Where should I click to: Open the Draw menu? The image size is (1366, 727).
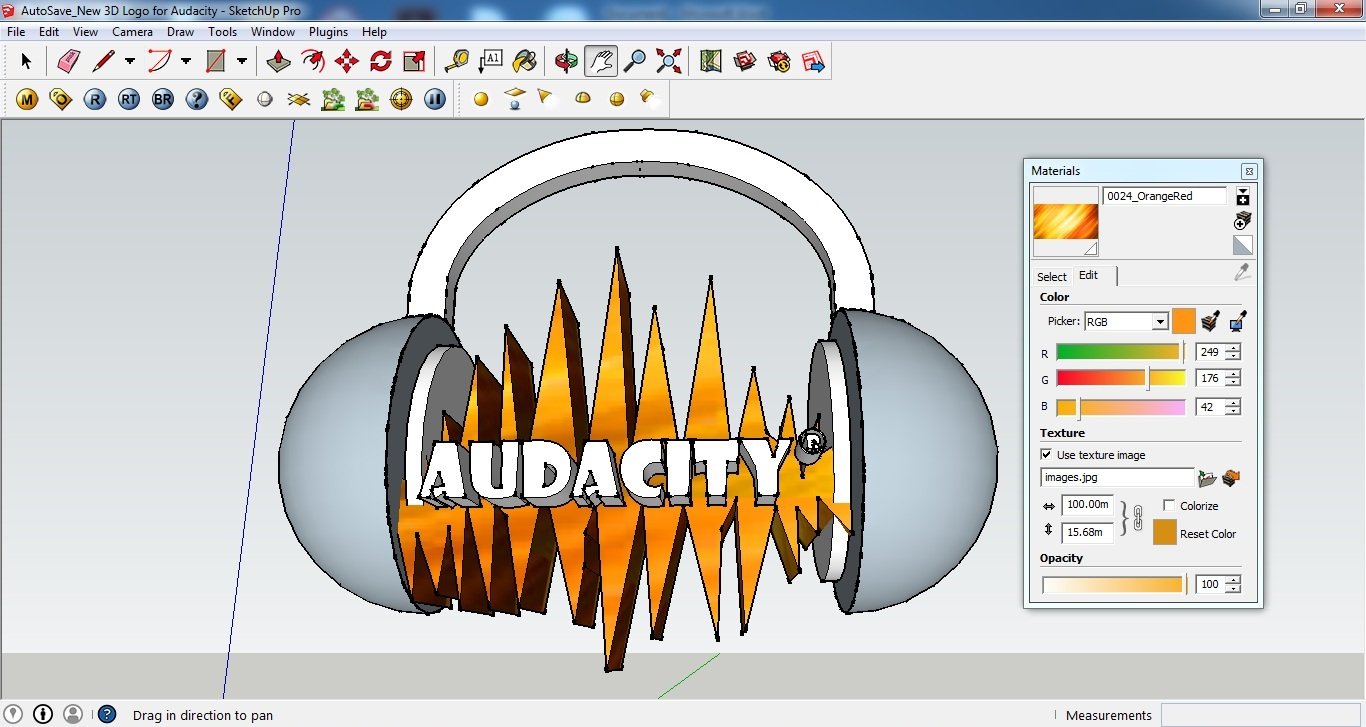click(x=180, y=32)
